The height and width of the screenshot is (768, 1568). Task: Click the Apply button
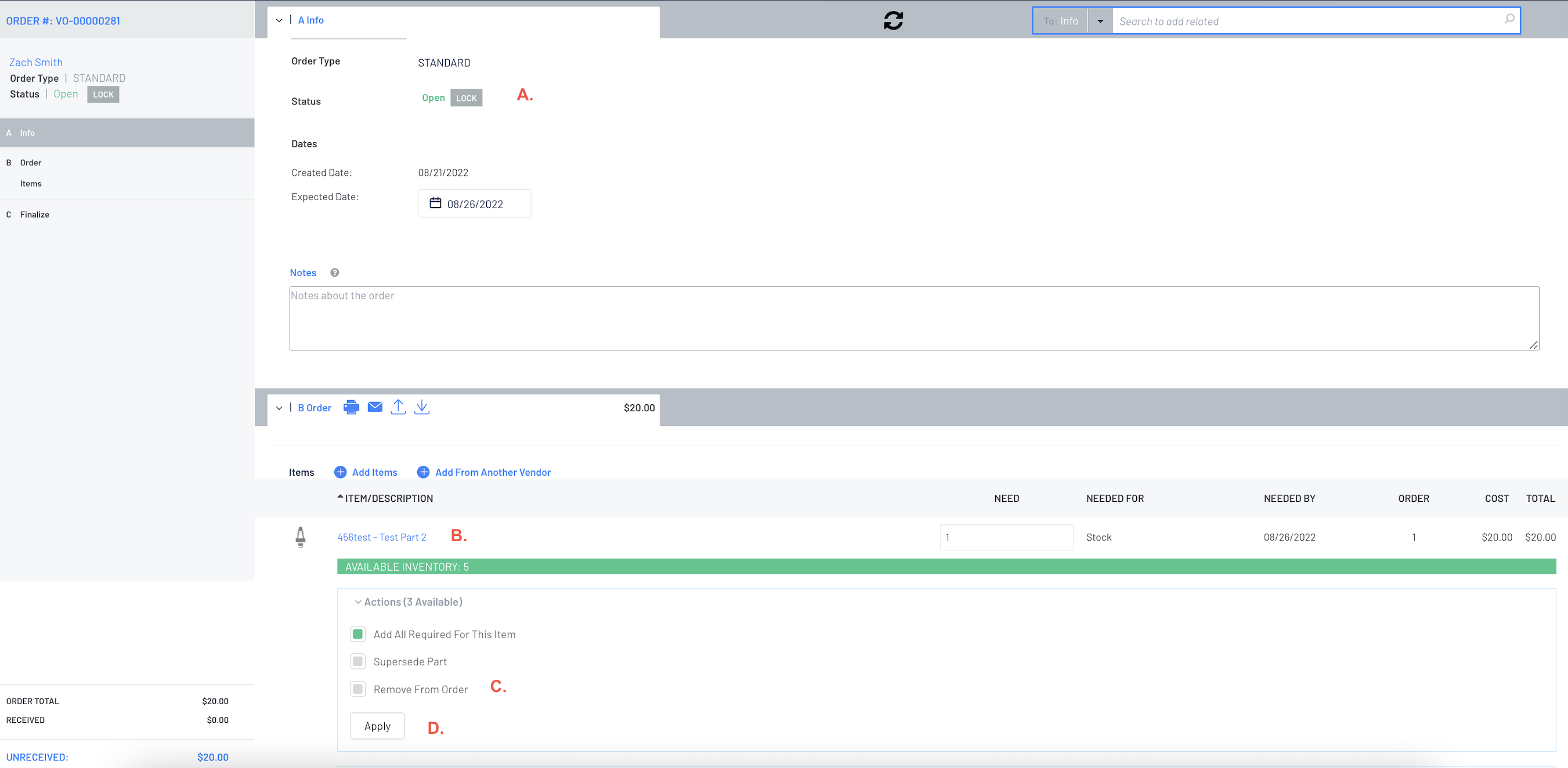tap(377, 726)
